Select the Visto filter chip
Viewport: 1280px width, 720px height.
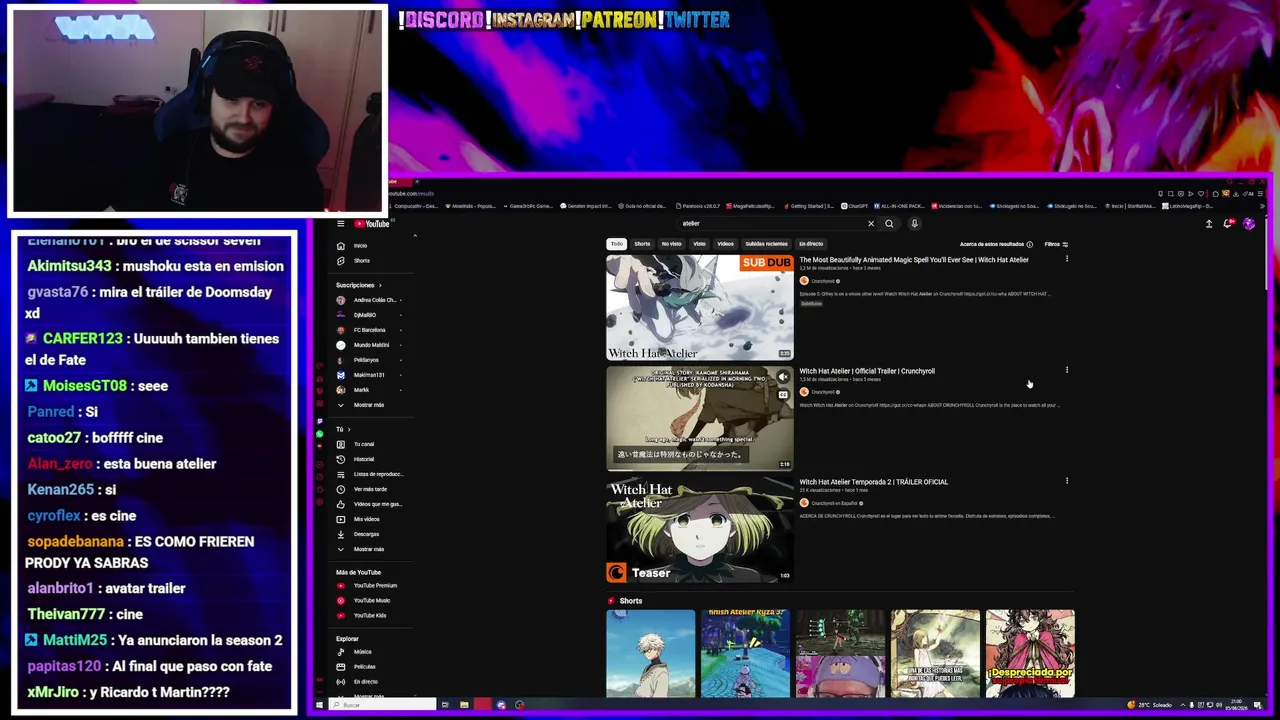[x=699, y=244]
